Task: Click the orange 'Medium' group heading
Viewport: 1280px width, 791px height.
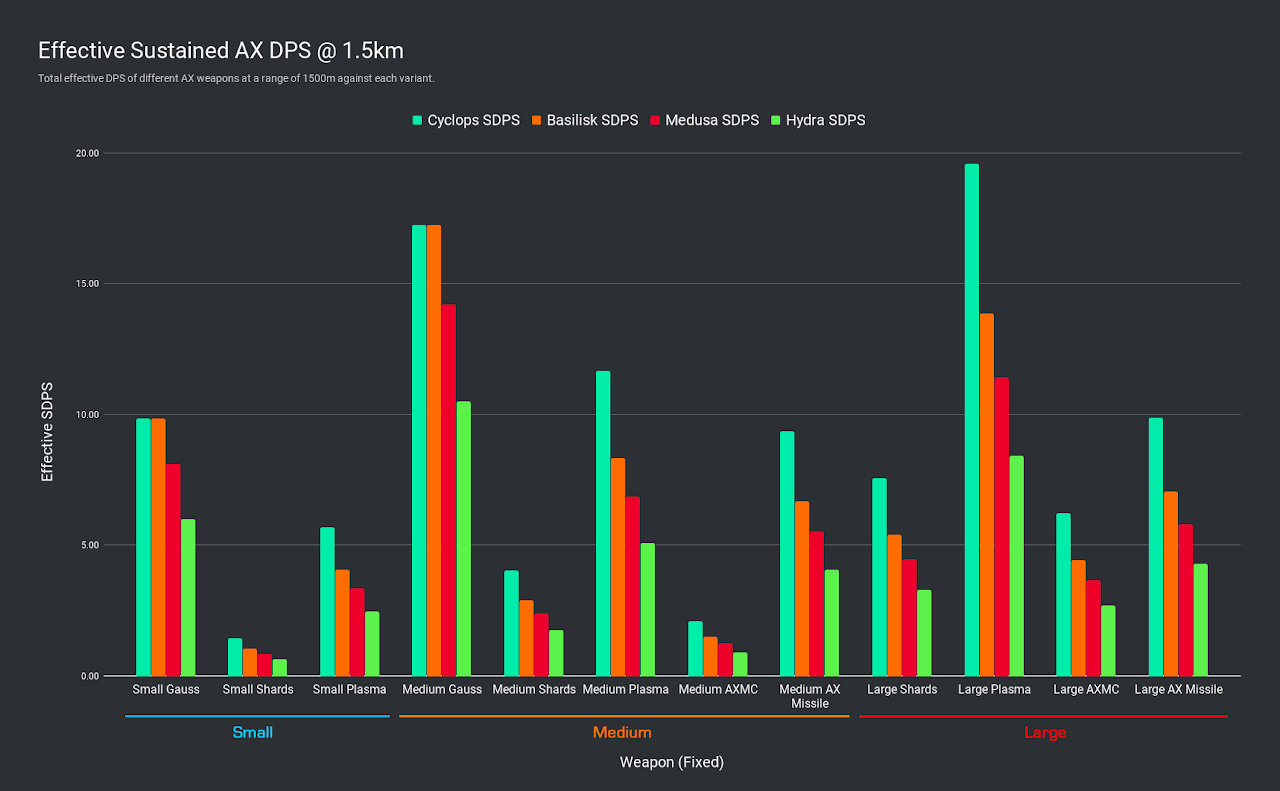Action: coord(622,733)
